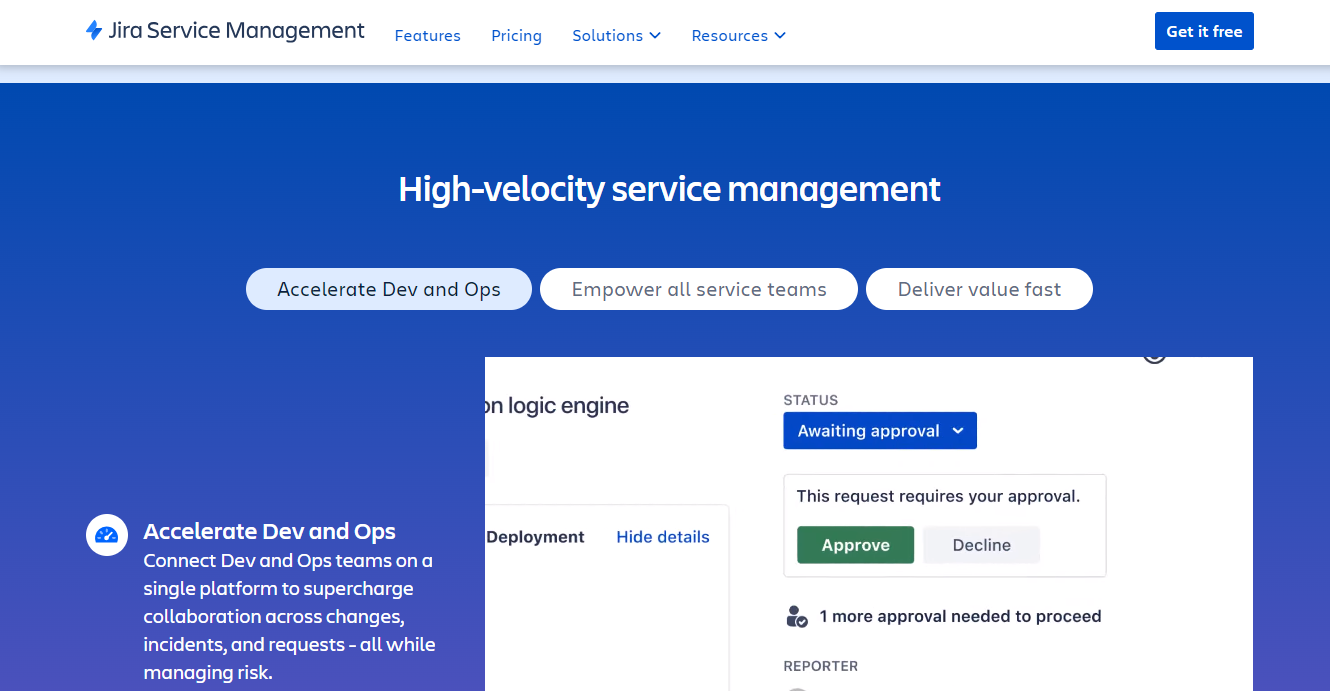This screenshot has width=1330, height=691.
Task: Click the Jira Service Management wordmark
Action: [236, 30]
